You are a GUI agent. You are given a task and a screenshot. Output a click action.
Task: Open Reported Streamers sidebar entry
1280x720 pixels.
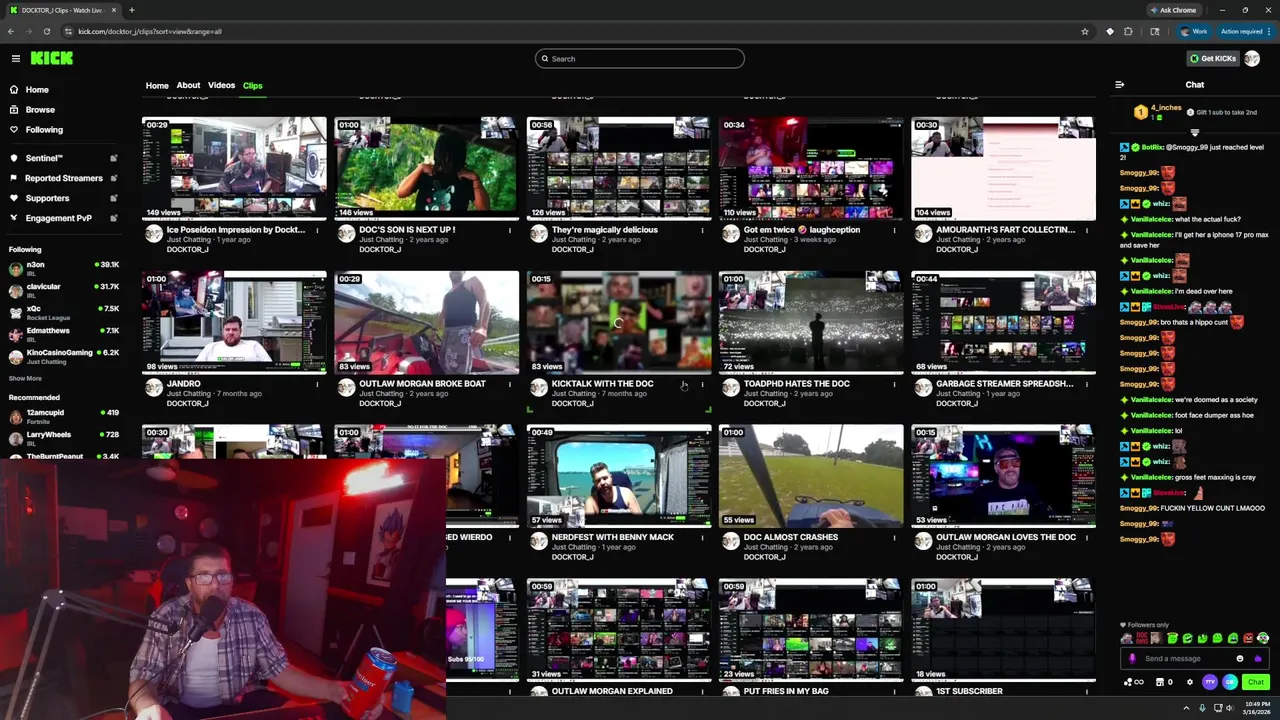63,178
